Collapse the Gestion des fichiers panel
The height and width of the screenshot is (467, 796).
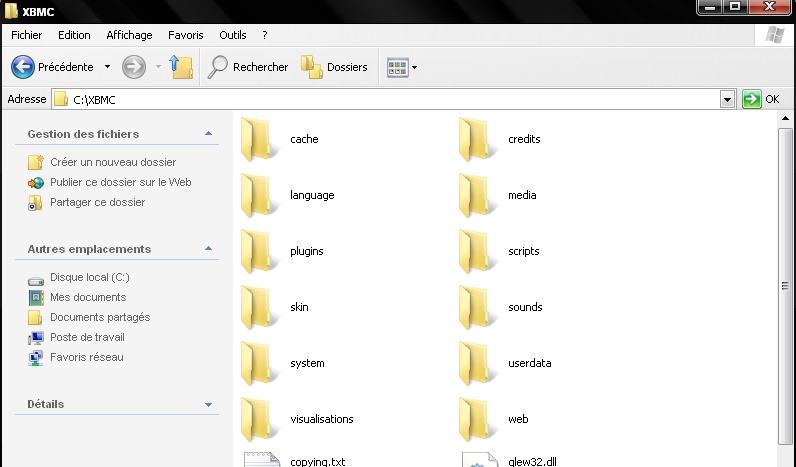tap(208, 134)
